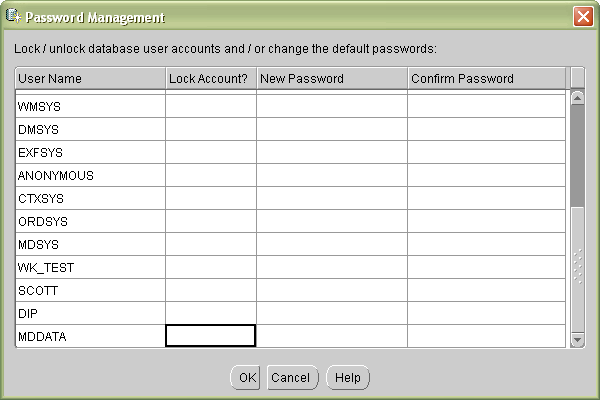Select the Confirm Password column header

487,78
